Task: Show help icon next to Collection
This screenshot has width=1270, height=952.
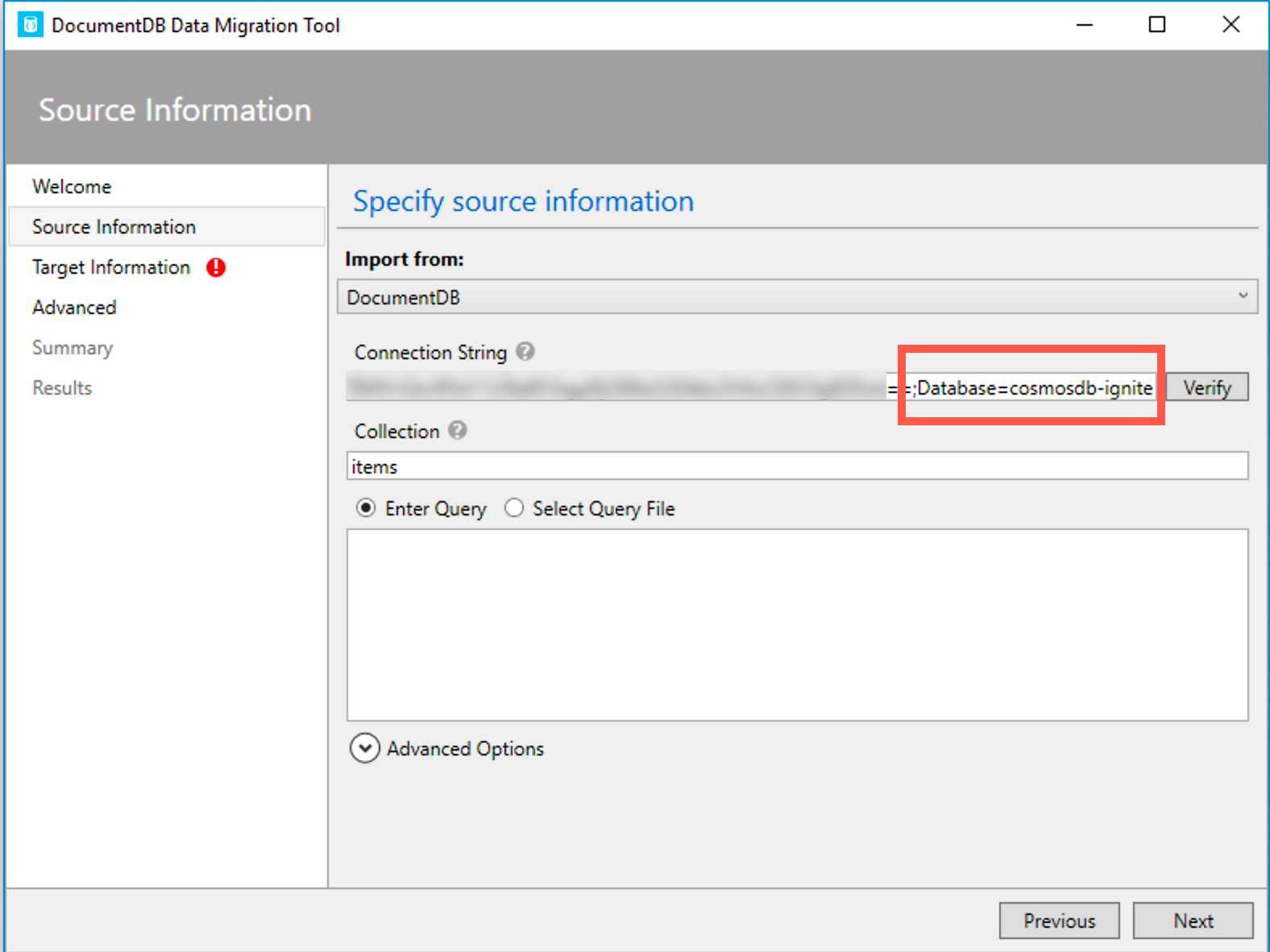Action: [458, 430]
